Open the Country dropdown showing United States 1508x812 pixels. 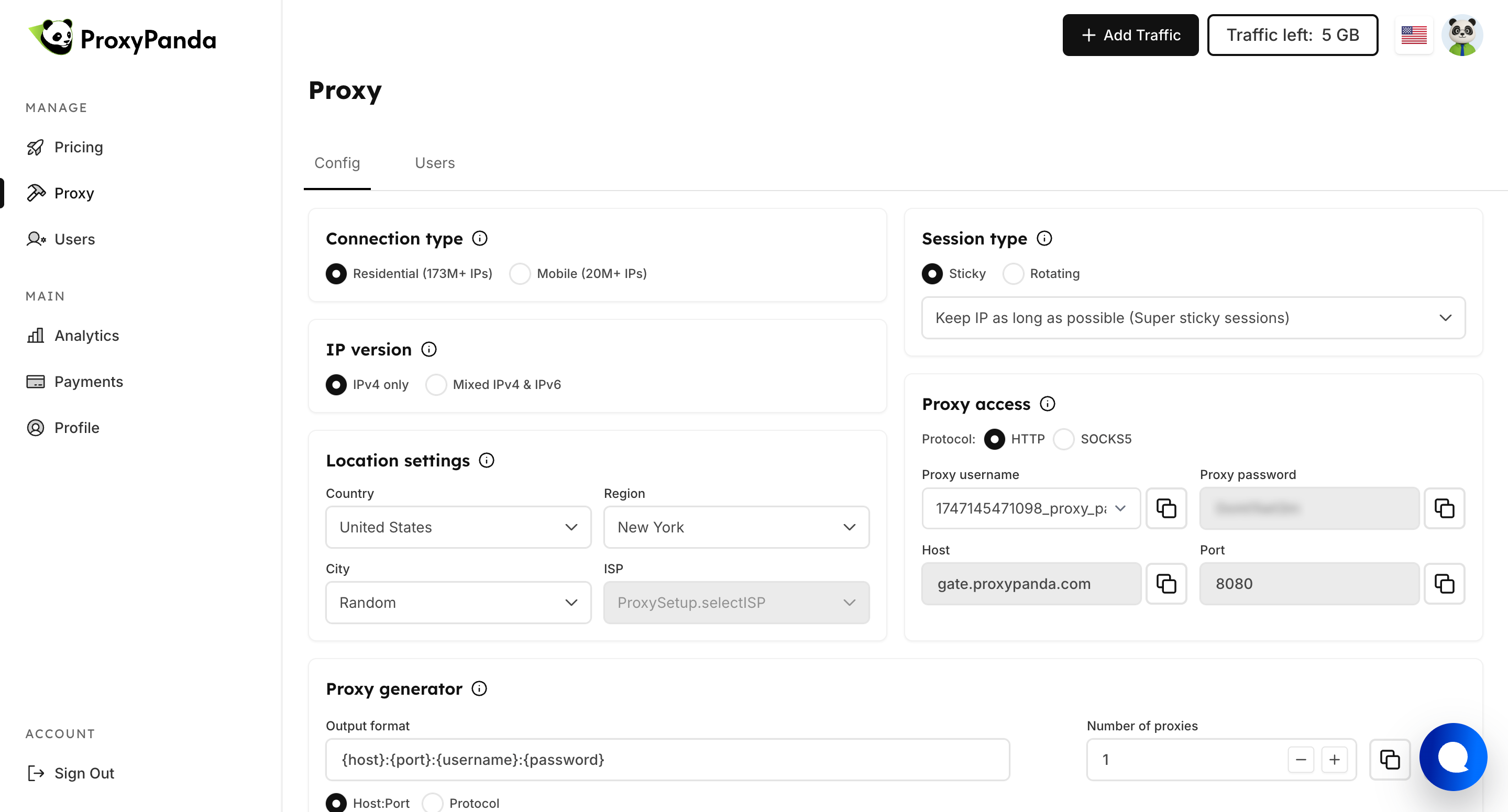coord(458,527)
